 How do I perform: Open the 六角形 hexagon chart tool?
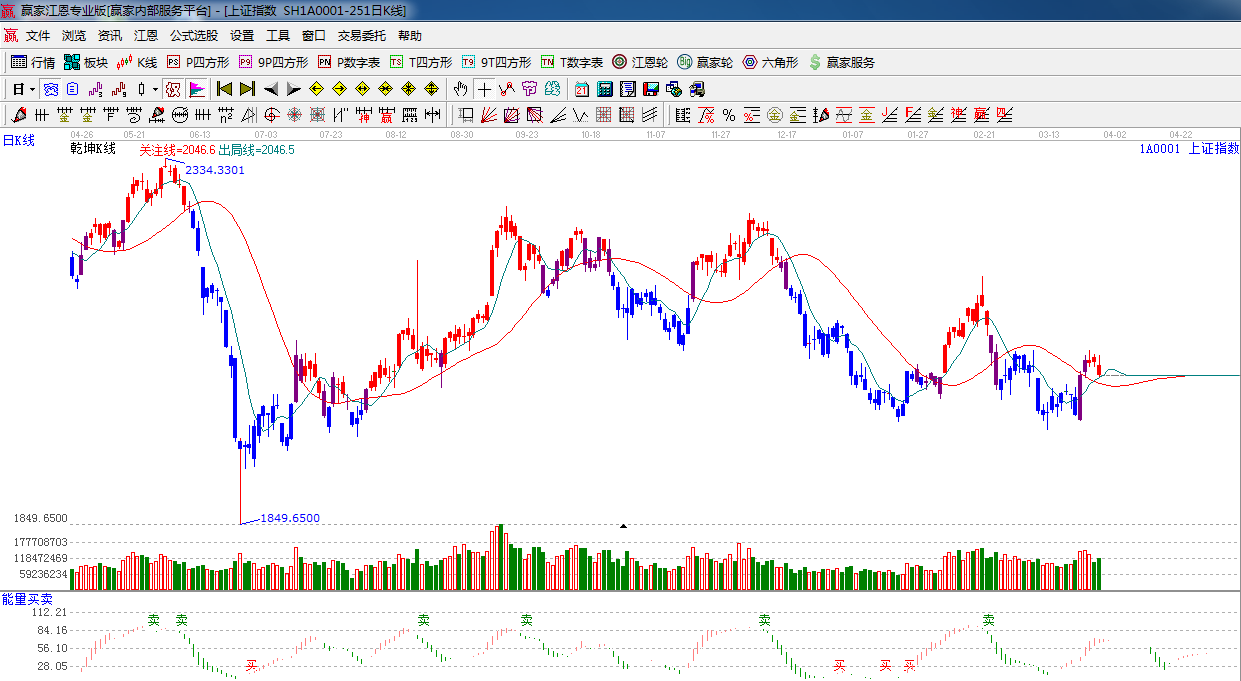click(750, 62)
